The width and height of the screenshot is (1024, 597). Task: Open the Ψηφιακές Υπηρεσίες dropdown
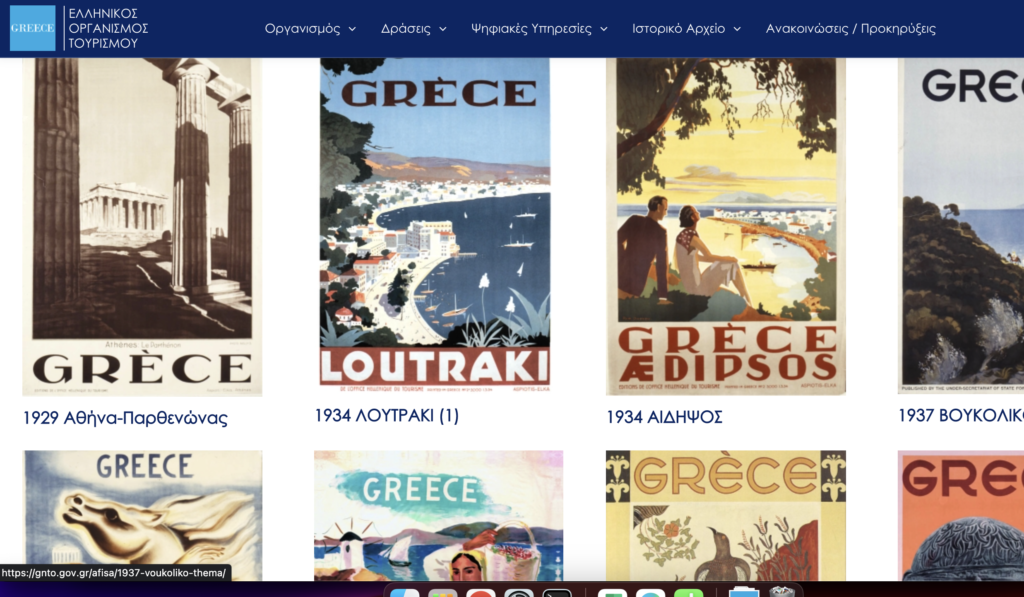pos(539,29)
